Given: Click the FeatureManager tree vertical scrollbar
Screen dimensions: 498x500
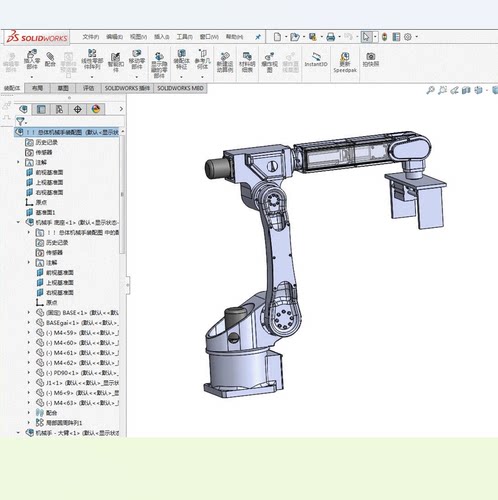Looking at the screenshot, I should (x=122, y=193).
